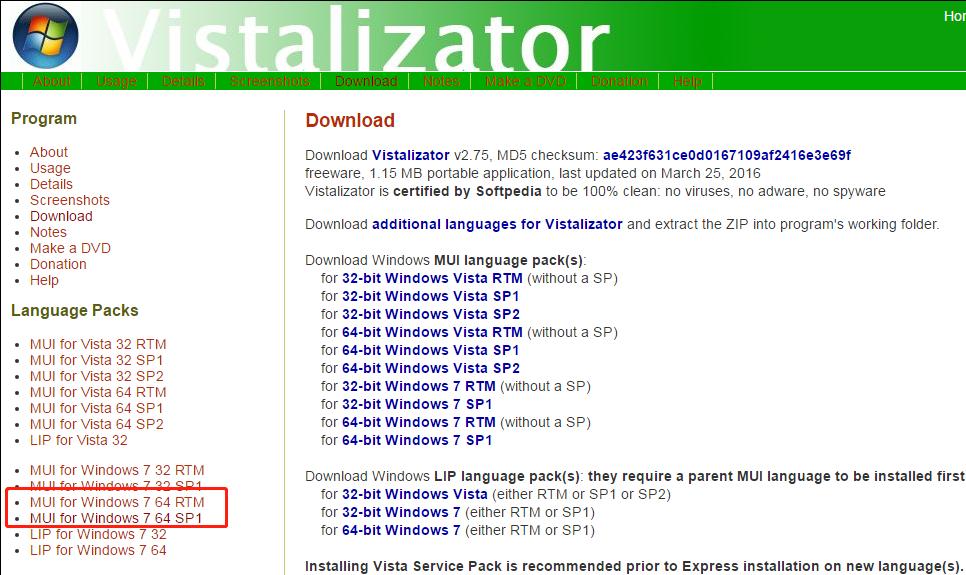
Task: Open 64-bit Windows 7 RTM MUI link
Action: (x=419, y=422)
